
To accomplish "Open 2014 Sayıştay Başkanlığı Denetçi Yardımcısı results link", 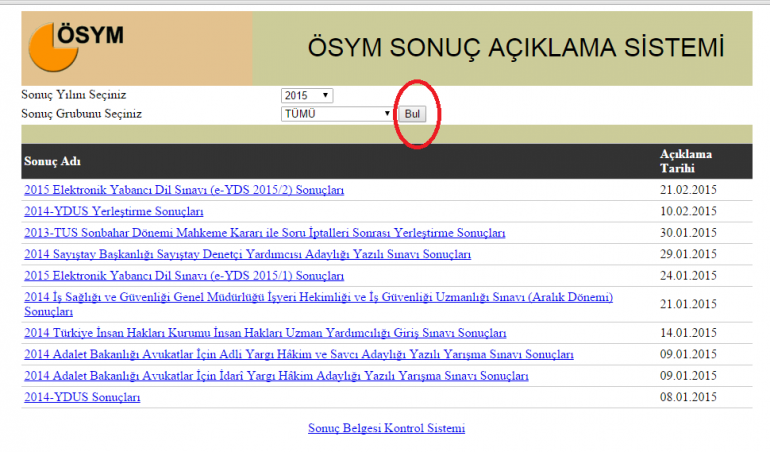I will pos(248,254).
